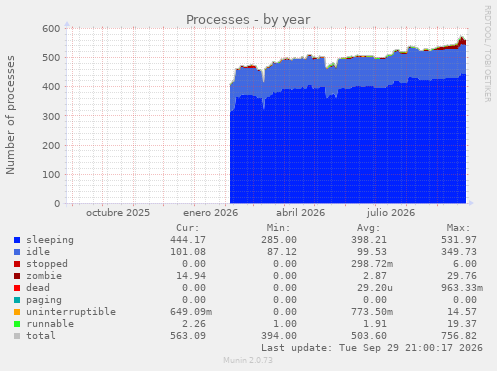Click the 'Last update' timestamp line
The height and width of the screenshot is (371, 497).
point(372,348)
